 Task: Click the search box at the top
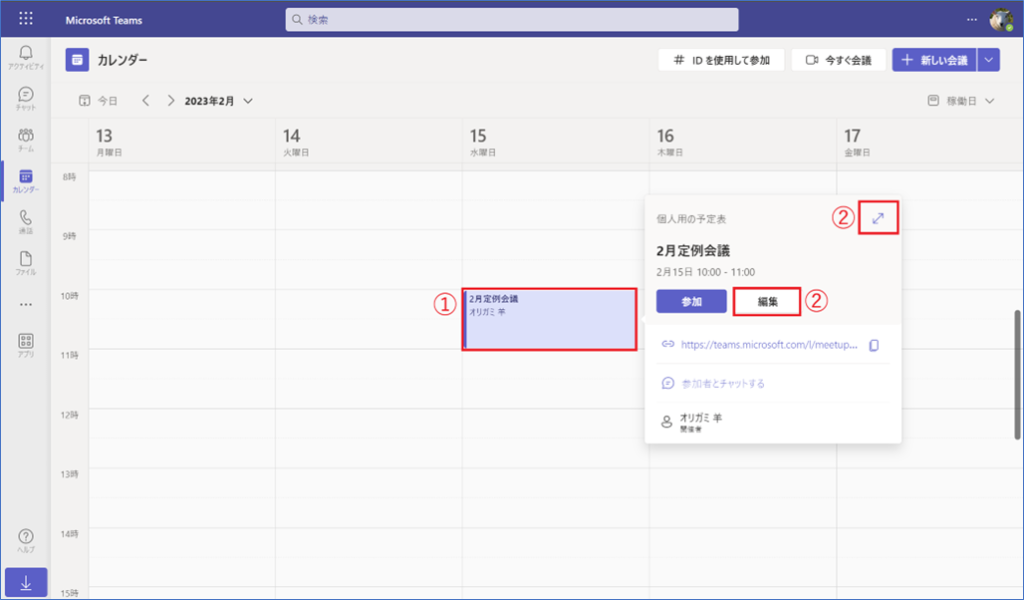[512, 20]
